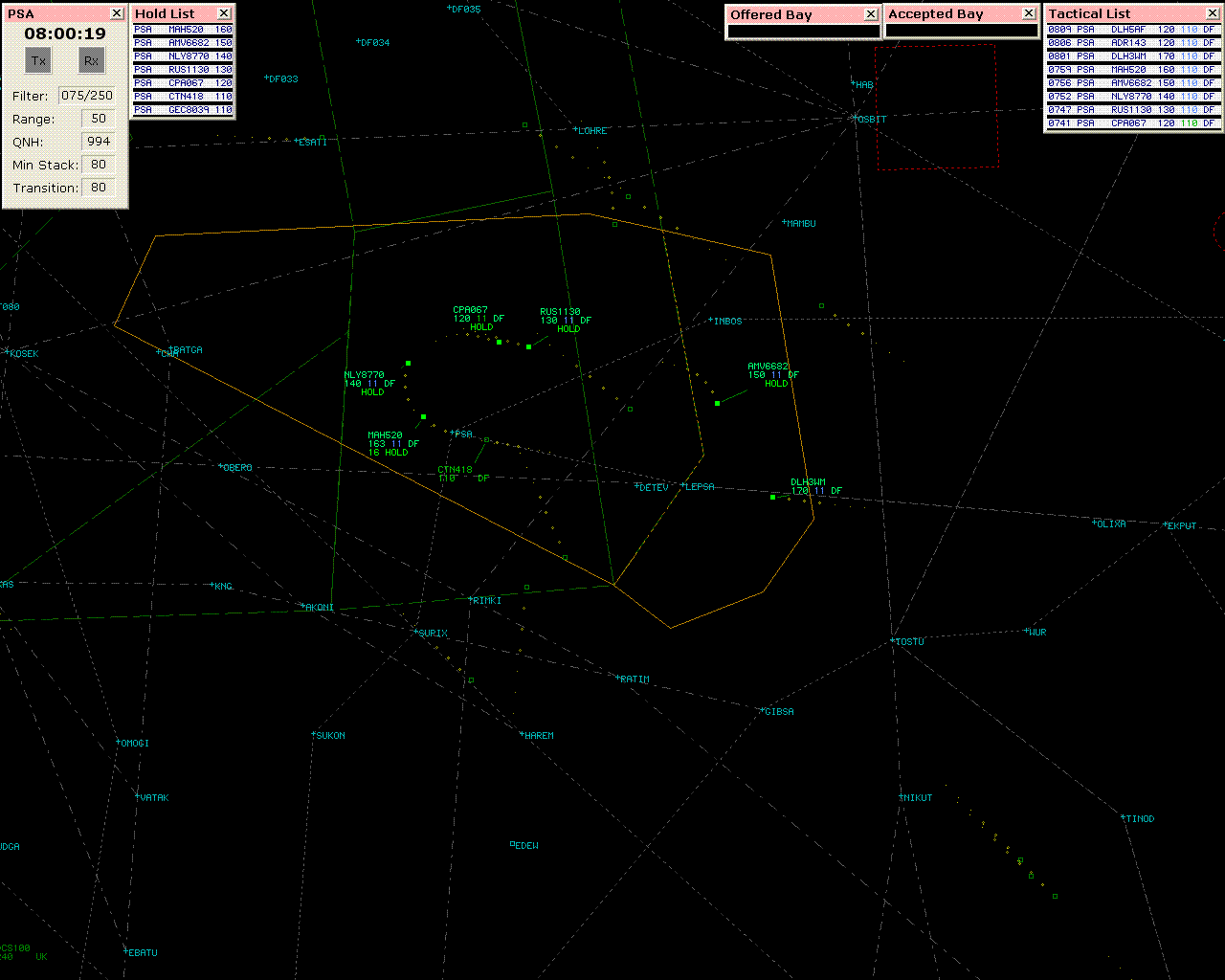1225x980 pixels.
Task: Click the TOSTU waypoint marker
Action: coord(907,641)
